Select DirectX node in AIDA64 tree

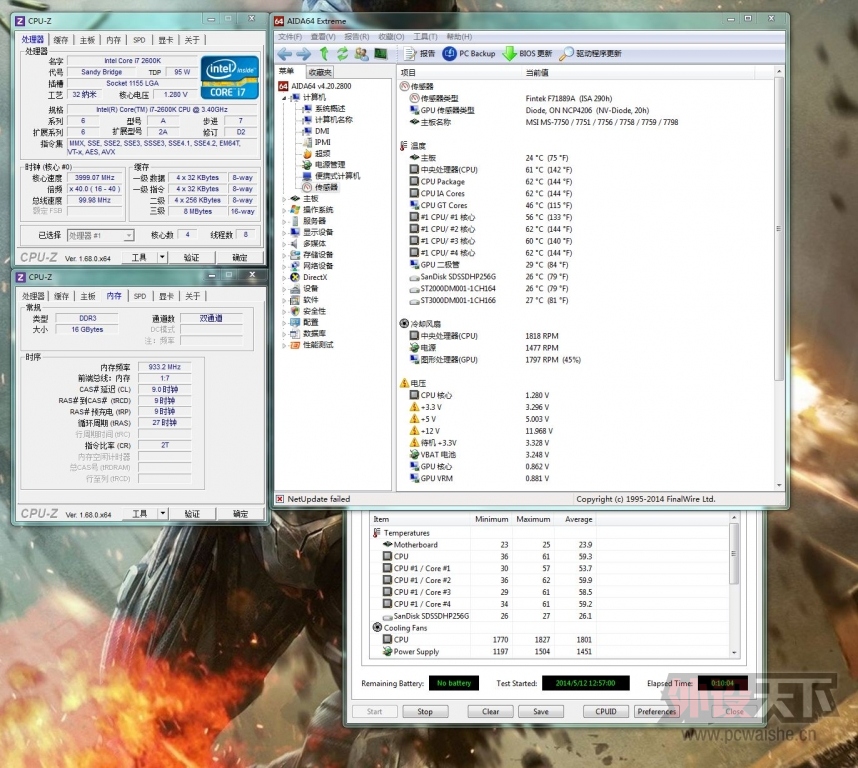(x=309, y=277)
